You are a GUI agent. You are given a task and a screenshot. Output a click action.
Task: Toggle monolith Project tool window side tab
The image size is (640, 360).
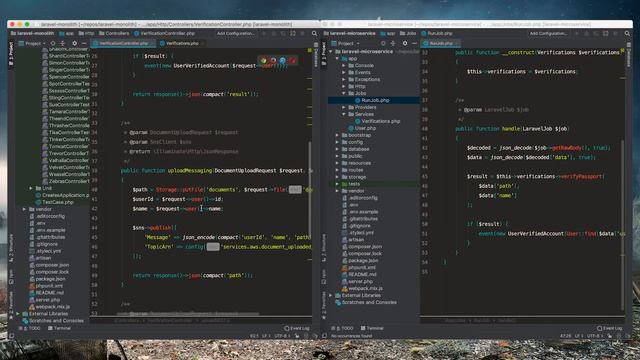(11, 53)
